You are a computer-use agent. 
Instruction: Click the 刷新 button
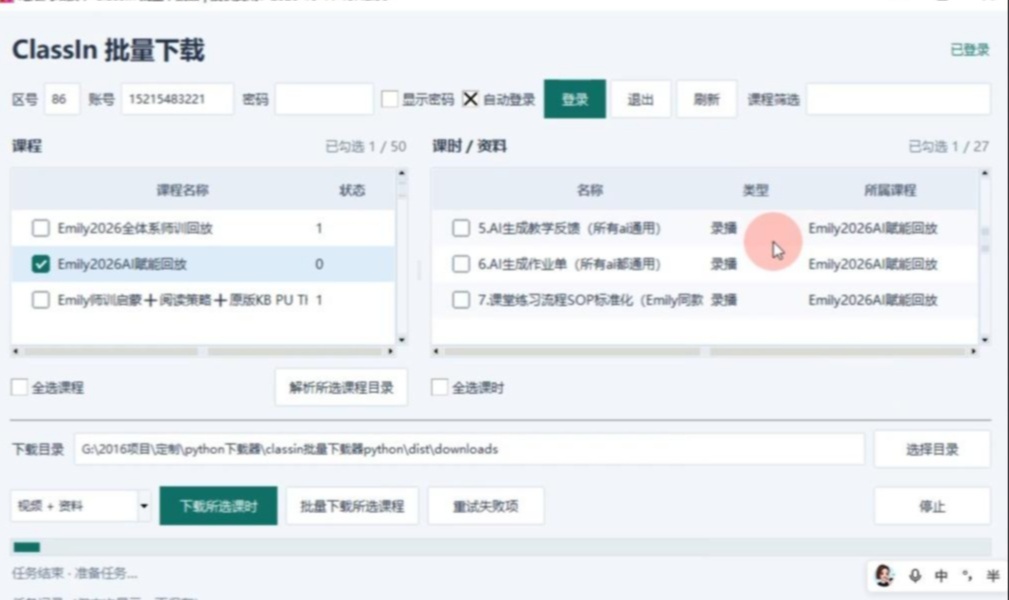(706, 99)
